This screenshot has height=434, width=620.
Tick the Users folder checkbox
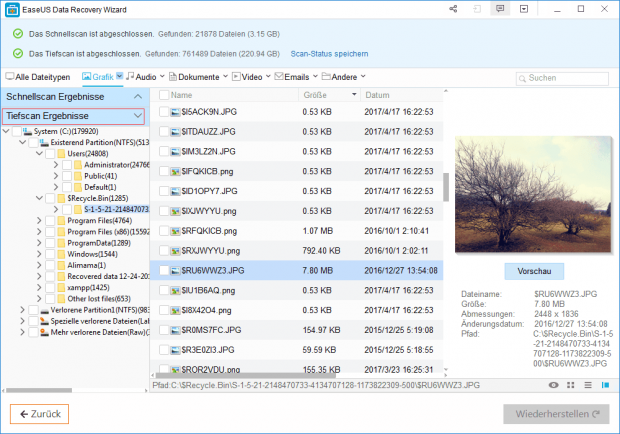pyautogui.click(x=50, y=153)
